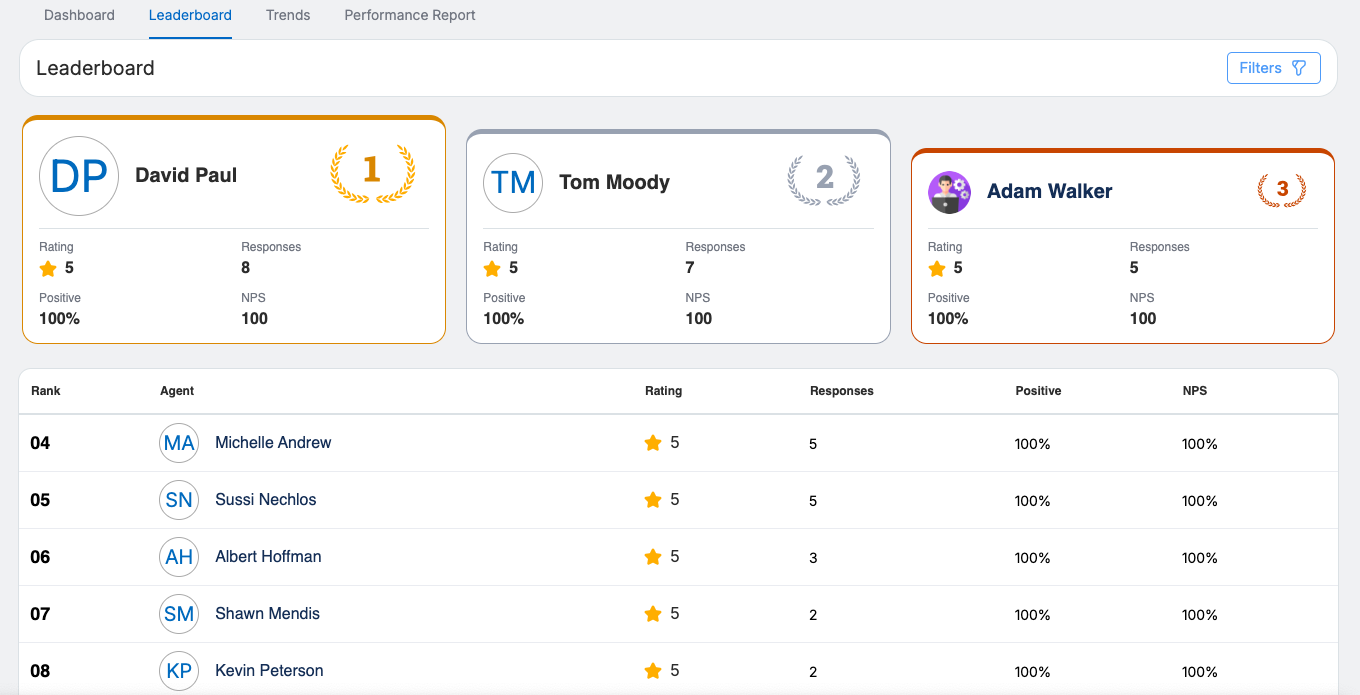
Task: Click David Paul's DP avatar icon
Action: [79, 176]
